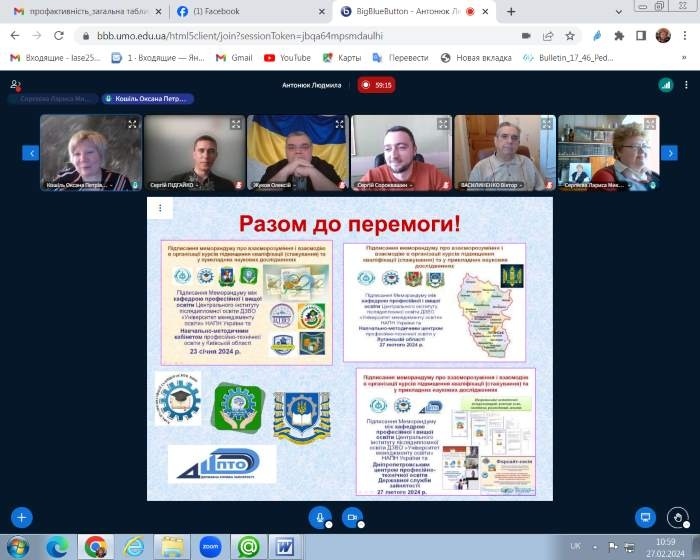This screenshot has height=560, width=700.
Task: Open the YouTube bookmark
Action: [x=287, y=58]
